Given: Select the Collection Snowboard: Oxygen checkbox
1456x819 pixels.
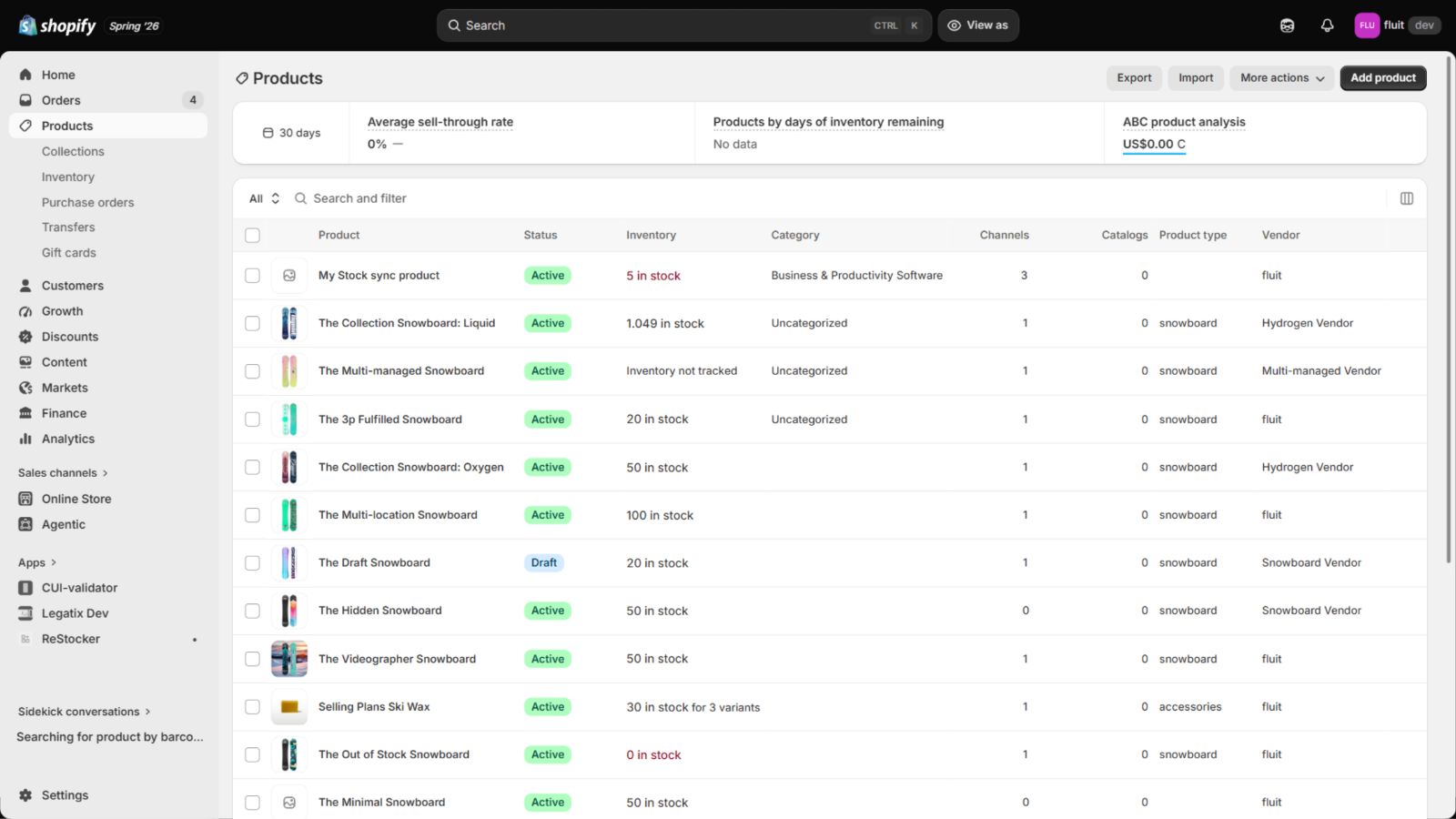Looking at the screenshot, I should pyautogui.click(x=252, y=467).
